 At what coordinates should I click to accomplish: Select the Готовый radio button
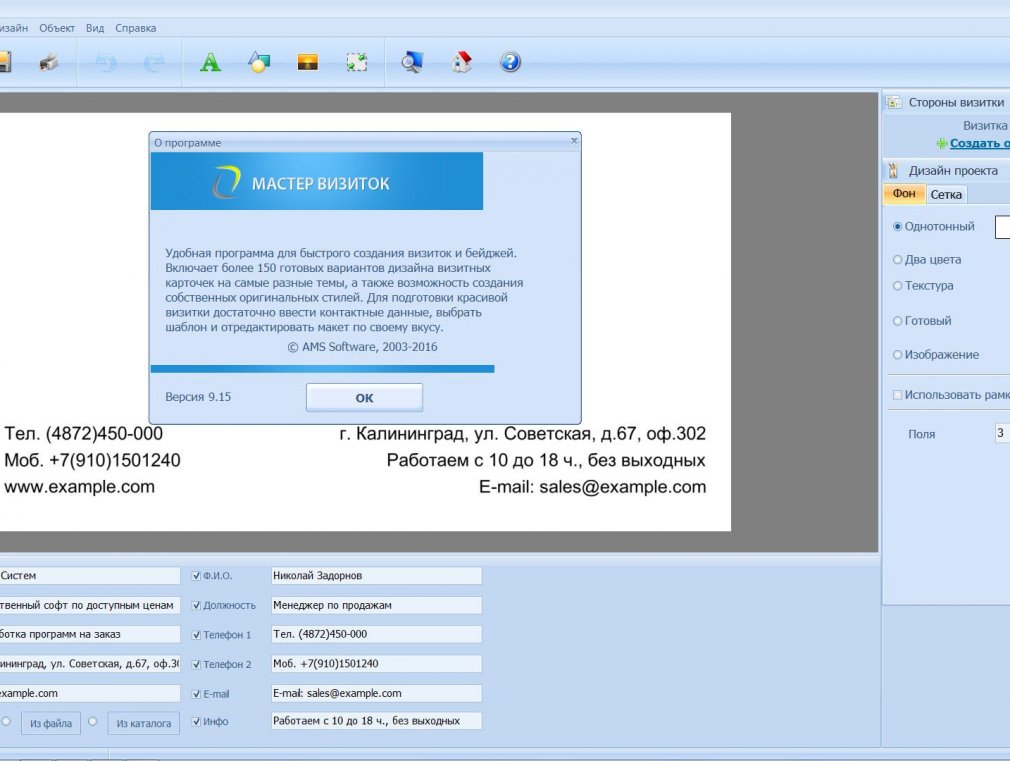[x=897, y=321]
